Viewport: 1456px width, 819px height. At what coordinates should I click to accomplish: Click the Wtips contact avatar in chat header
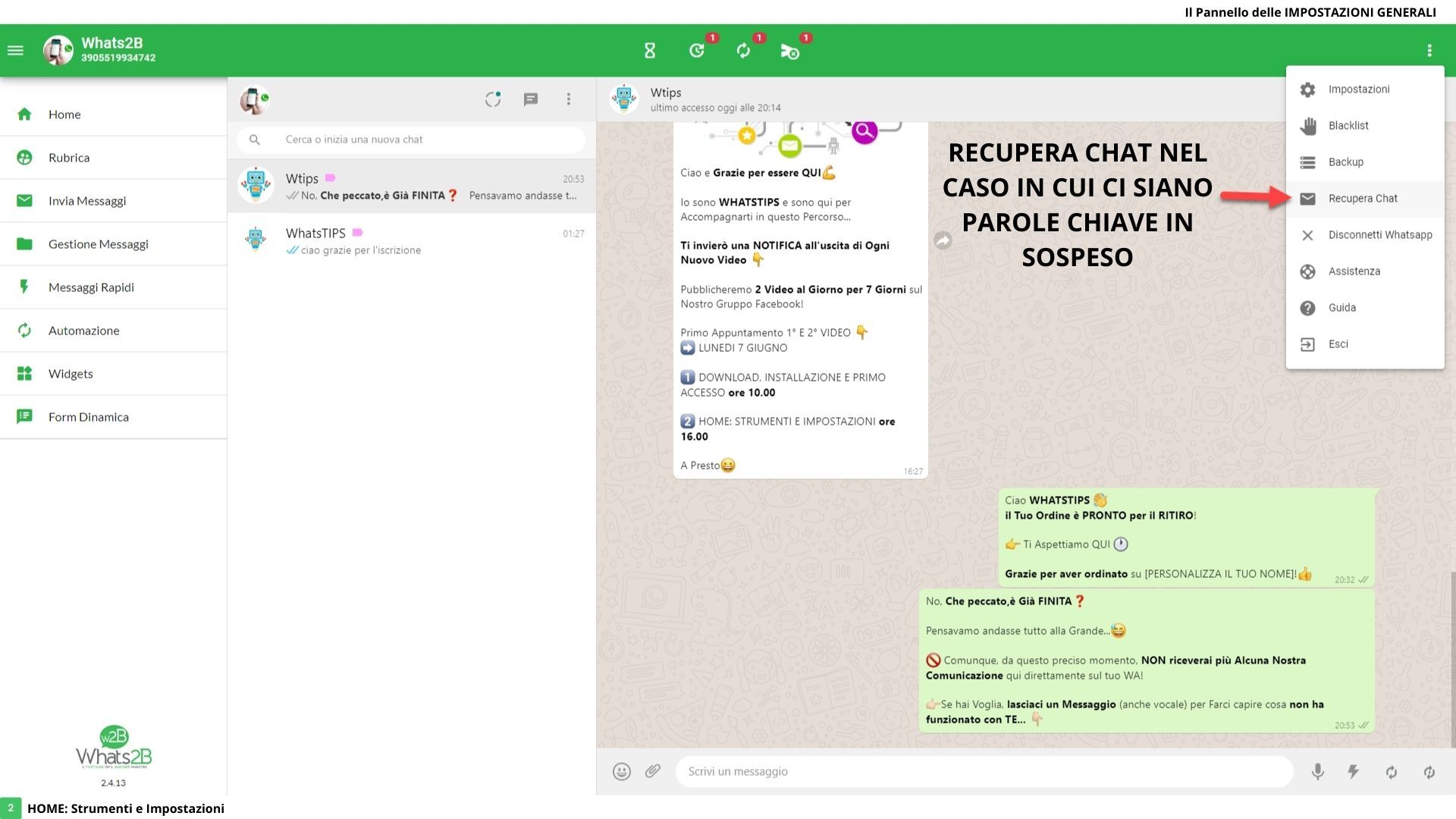(x=624, y=99)
